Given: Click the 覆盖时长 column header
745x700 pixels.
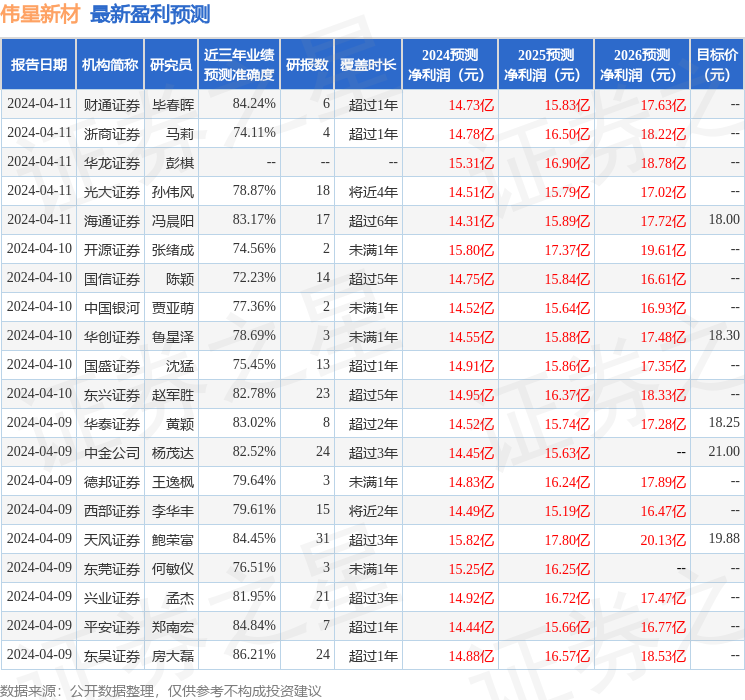Looking at the screenshot, I should (x=368, y=64).
